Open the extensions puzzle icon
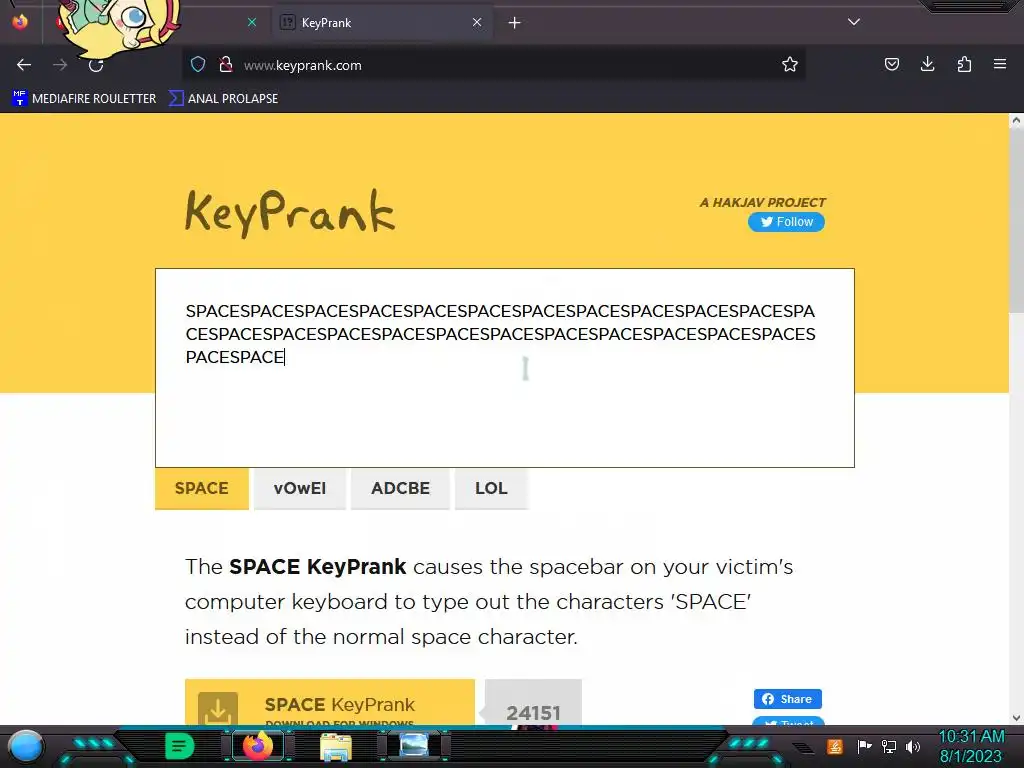 pyautogui.click(x=964, y=64)
